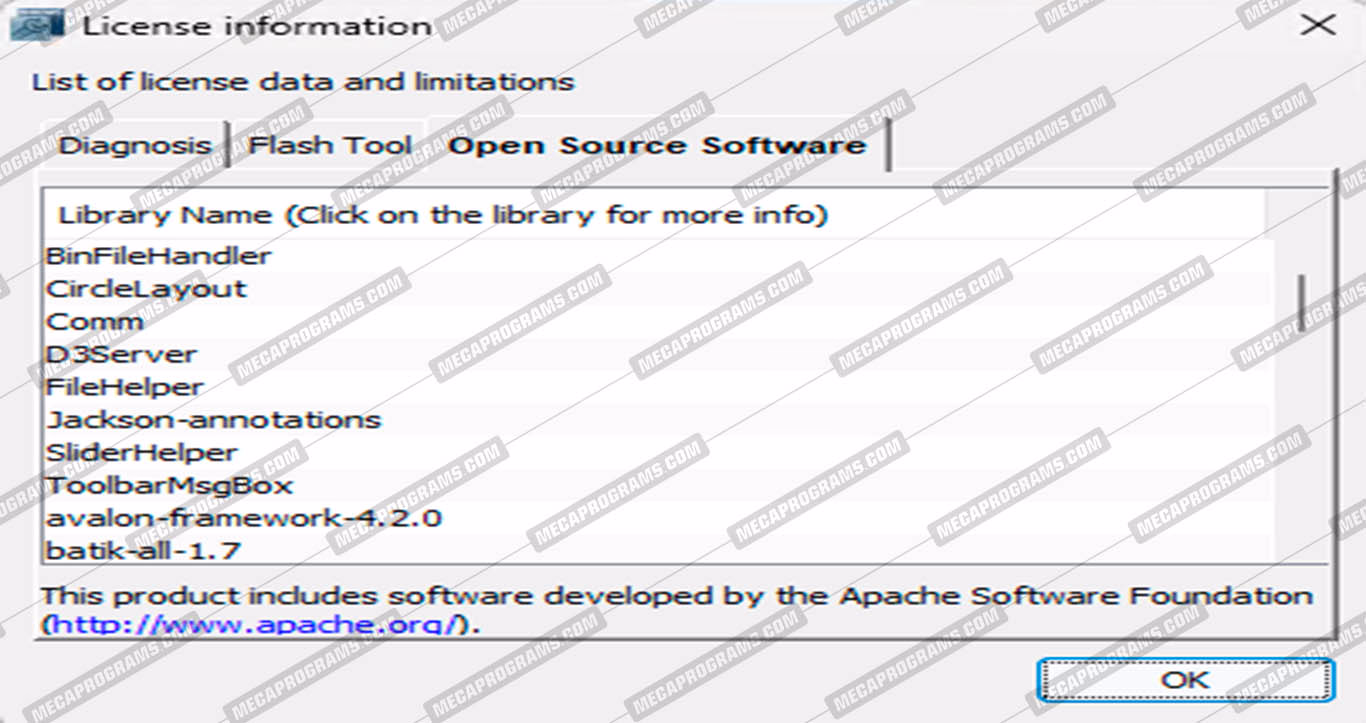The height and width of the screenshot is (723, 1366).
Task: Open the apache.org hyperlink
Action: (x=257, y=626)
